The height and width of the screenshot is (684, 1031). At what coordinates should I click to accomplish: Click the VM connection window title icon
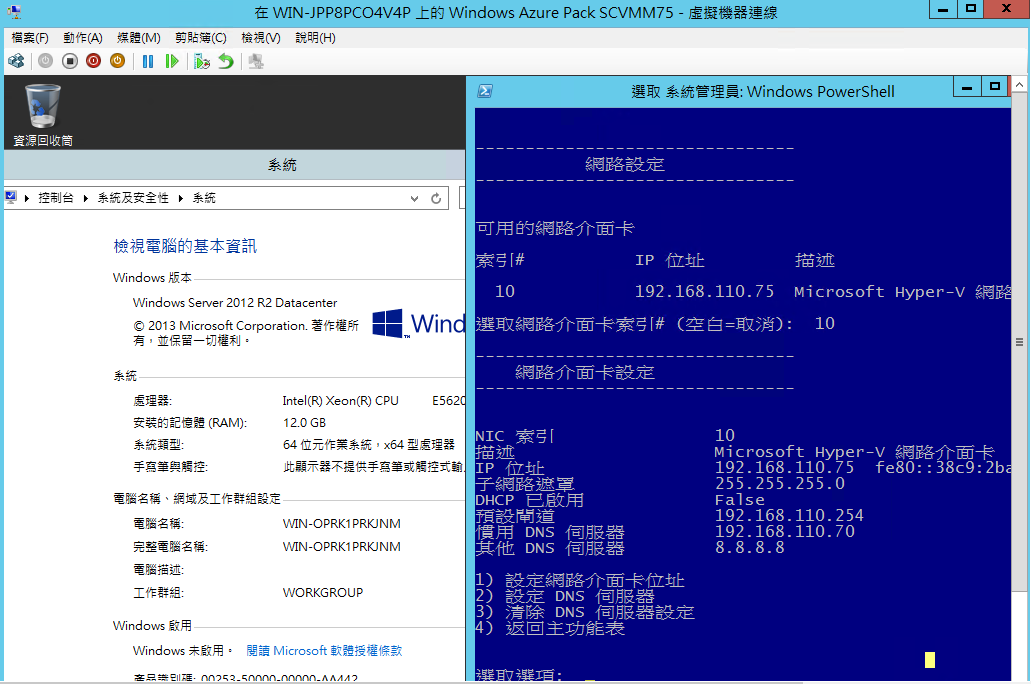coord(14,12)
